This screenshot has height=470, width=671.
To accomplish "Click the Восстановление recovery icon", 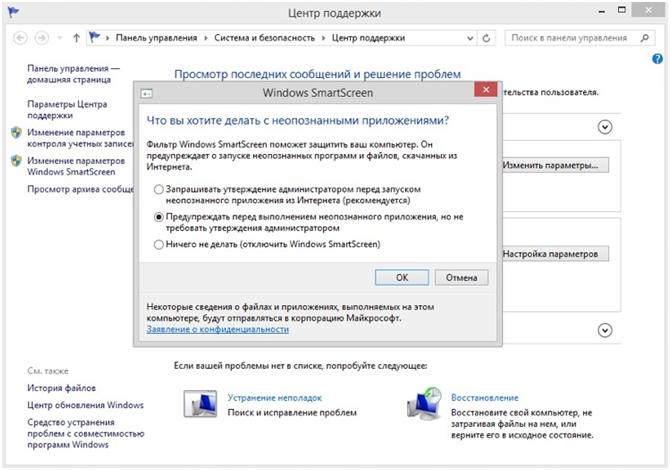I will (x=424, y=402).
